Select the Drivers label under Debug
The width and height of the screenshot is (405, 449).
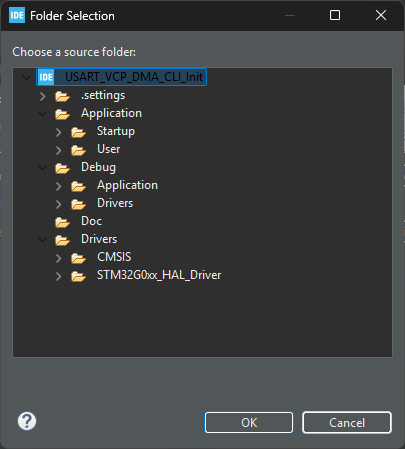pyautogui.click(x=115, y=203)
